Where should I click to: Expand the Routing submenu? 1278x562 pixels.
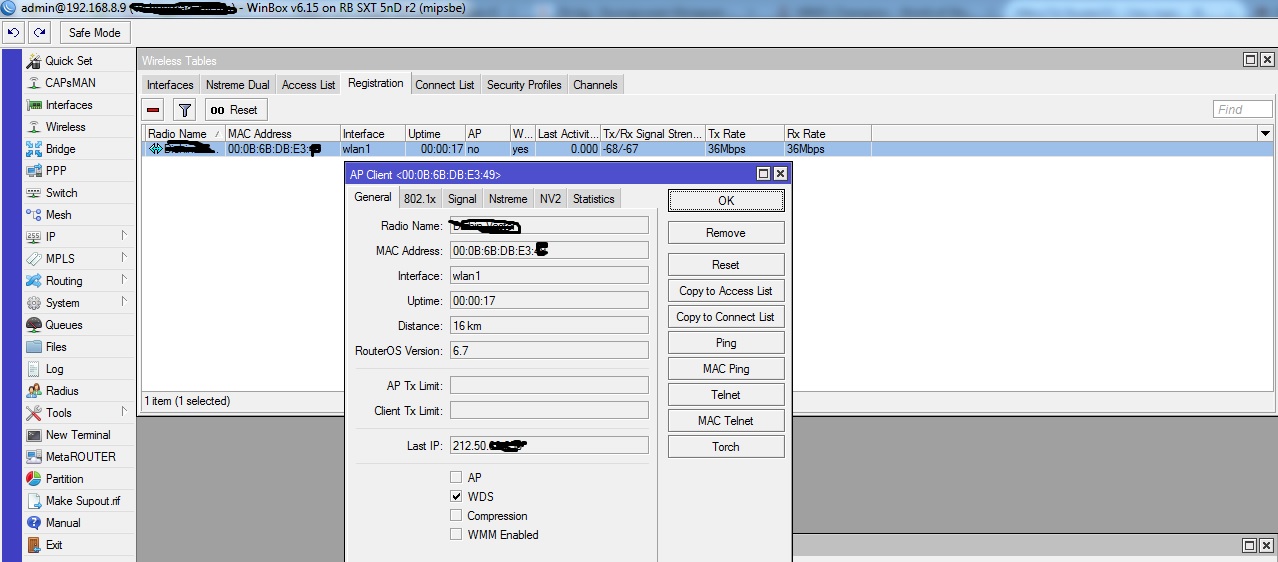(124, 281)
